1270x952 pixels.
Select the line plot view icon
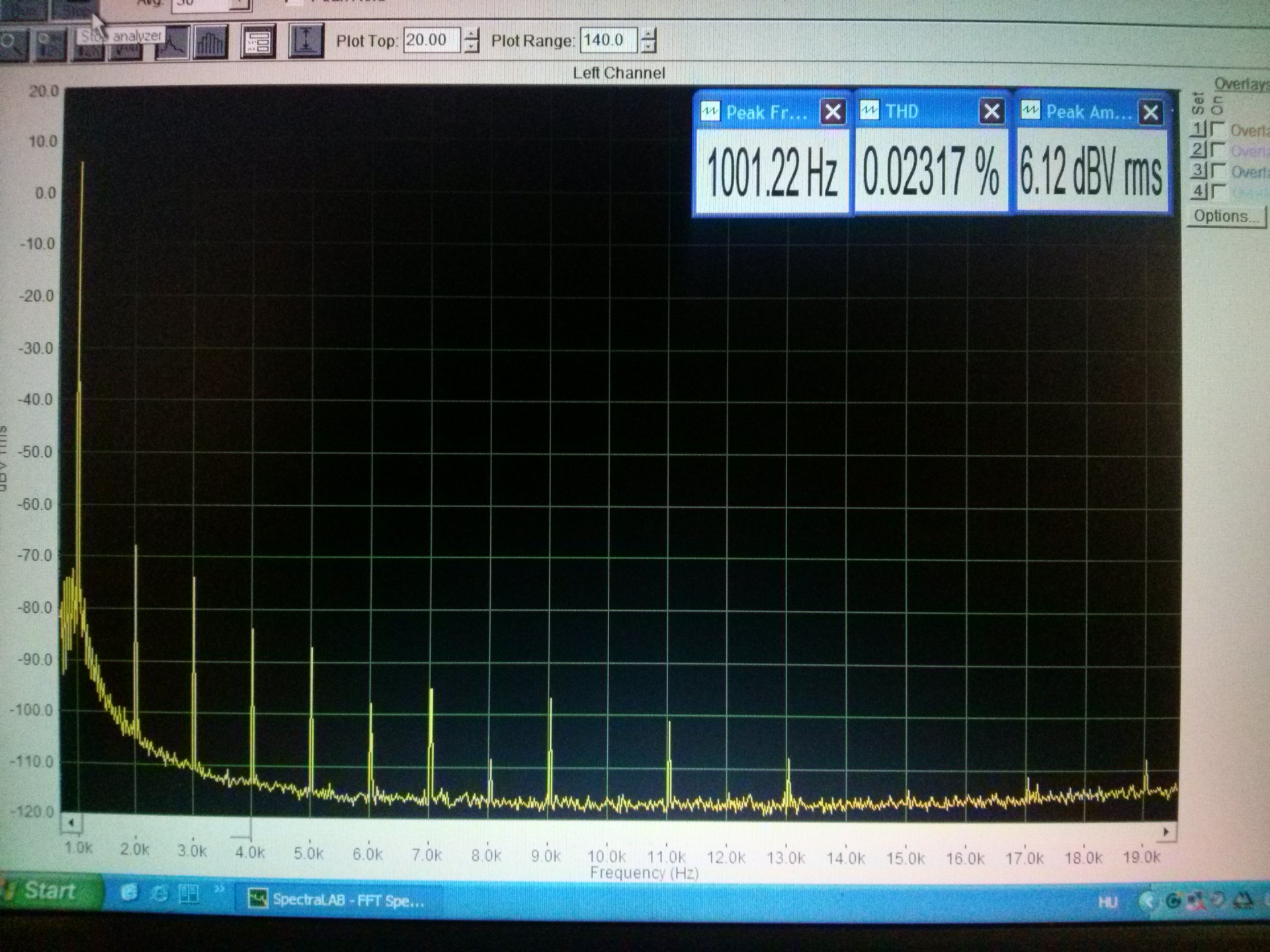pyautogui.click(x=172, y=43)
